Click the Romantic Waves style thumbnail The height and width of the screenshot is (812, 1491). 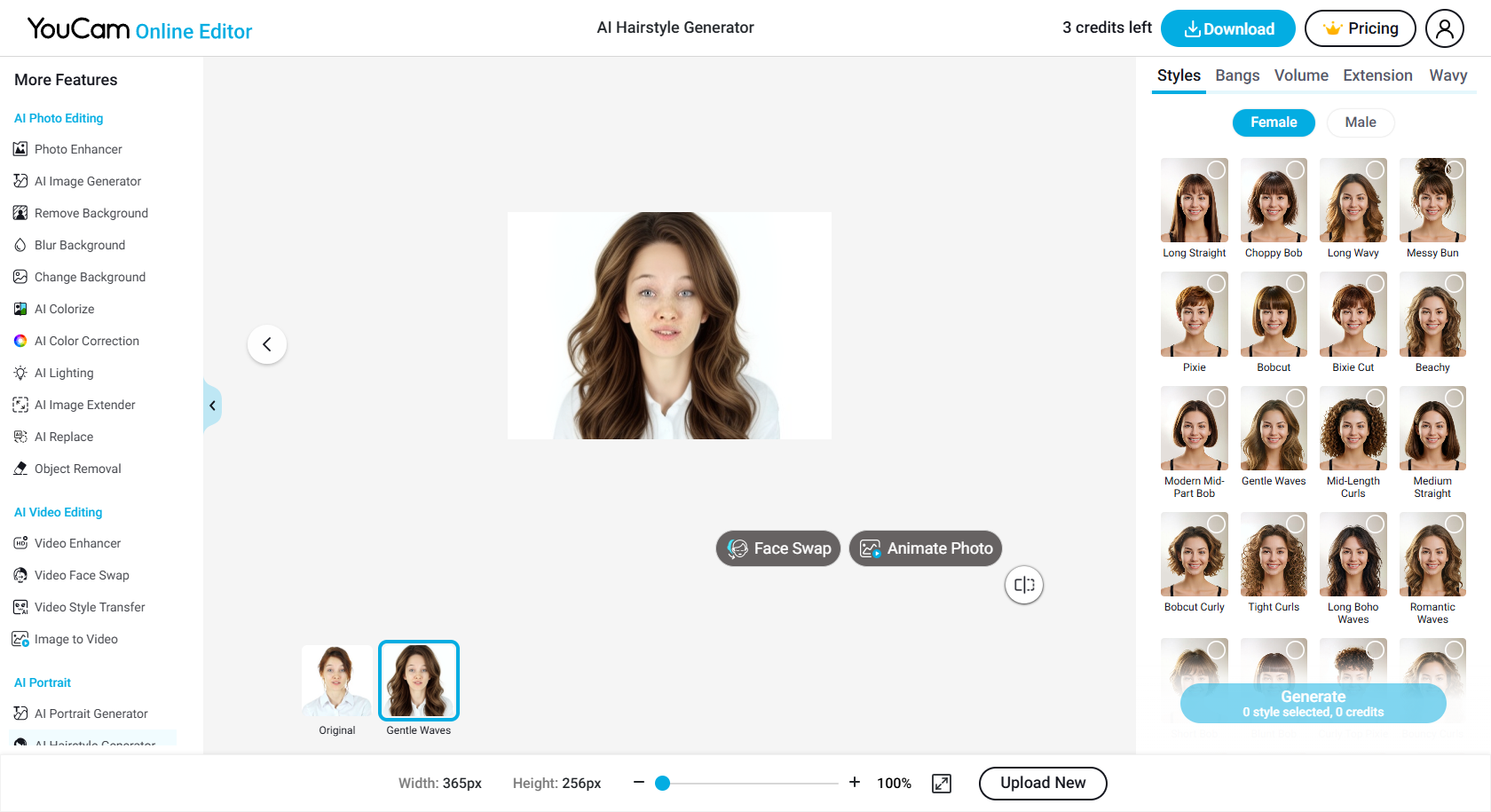1432,555
